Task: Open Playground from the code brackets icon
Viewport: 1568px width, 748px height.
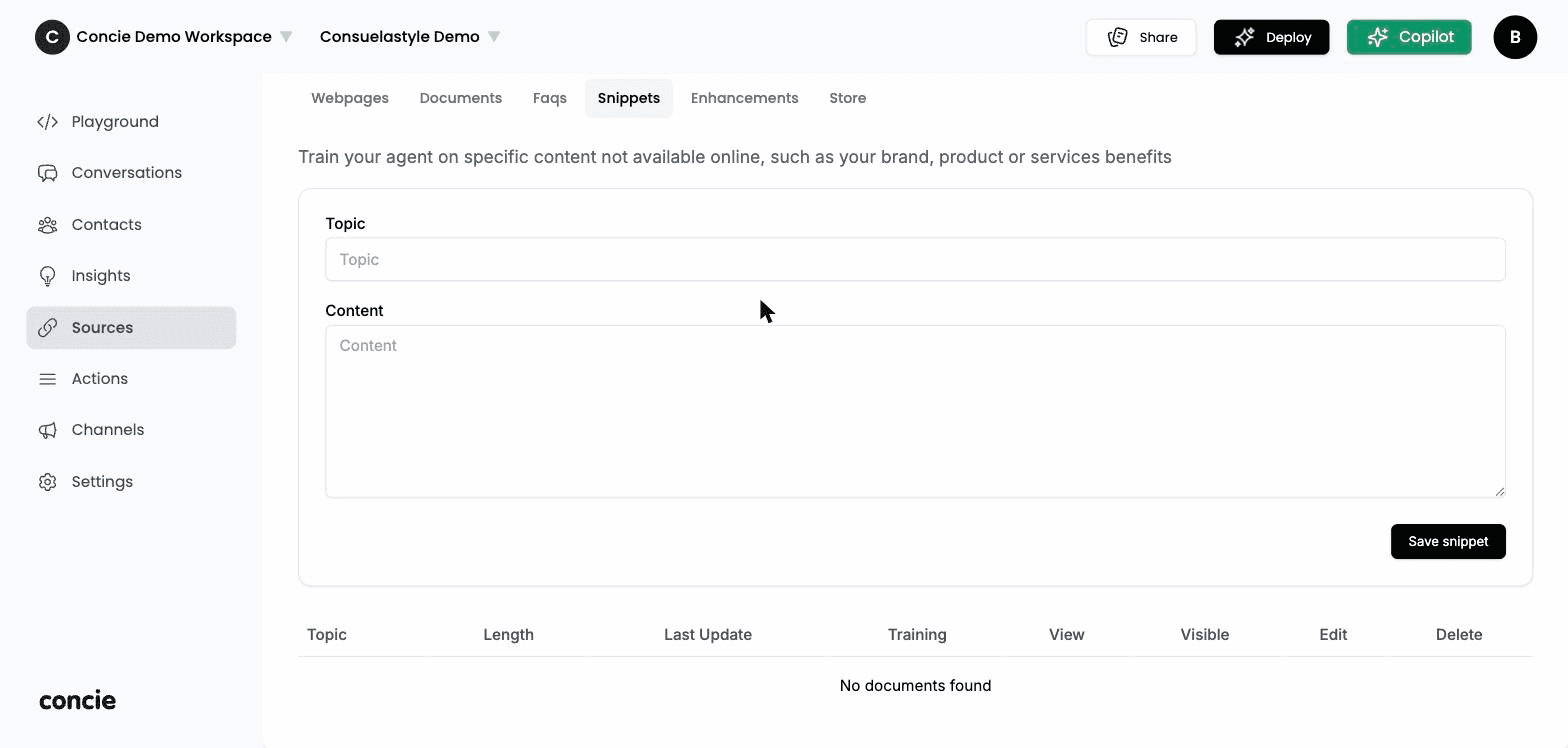Action: (47, 122)
